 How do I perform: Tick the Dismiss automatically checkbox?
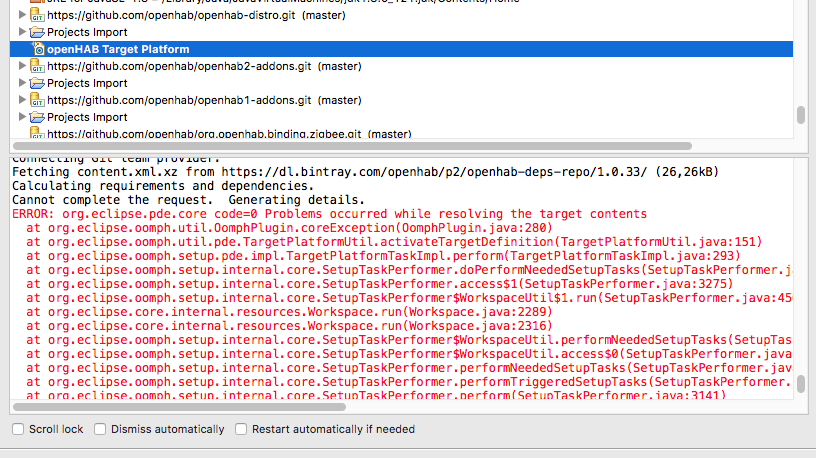tap(100, 429)
